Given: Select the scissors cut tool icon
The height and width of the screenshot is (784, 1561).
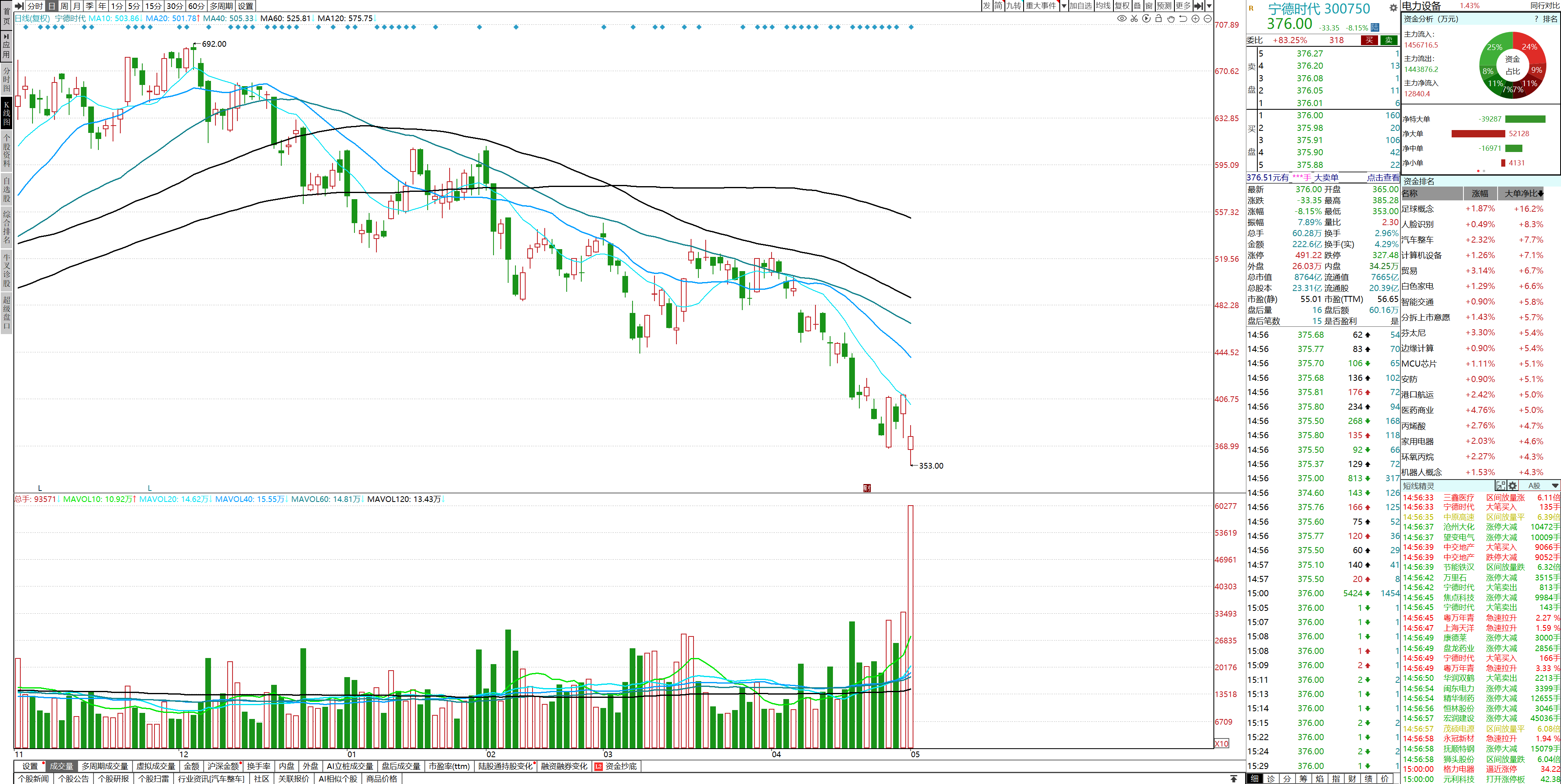Looking at the screenshot, I should tap(1134, 19).
